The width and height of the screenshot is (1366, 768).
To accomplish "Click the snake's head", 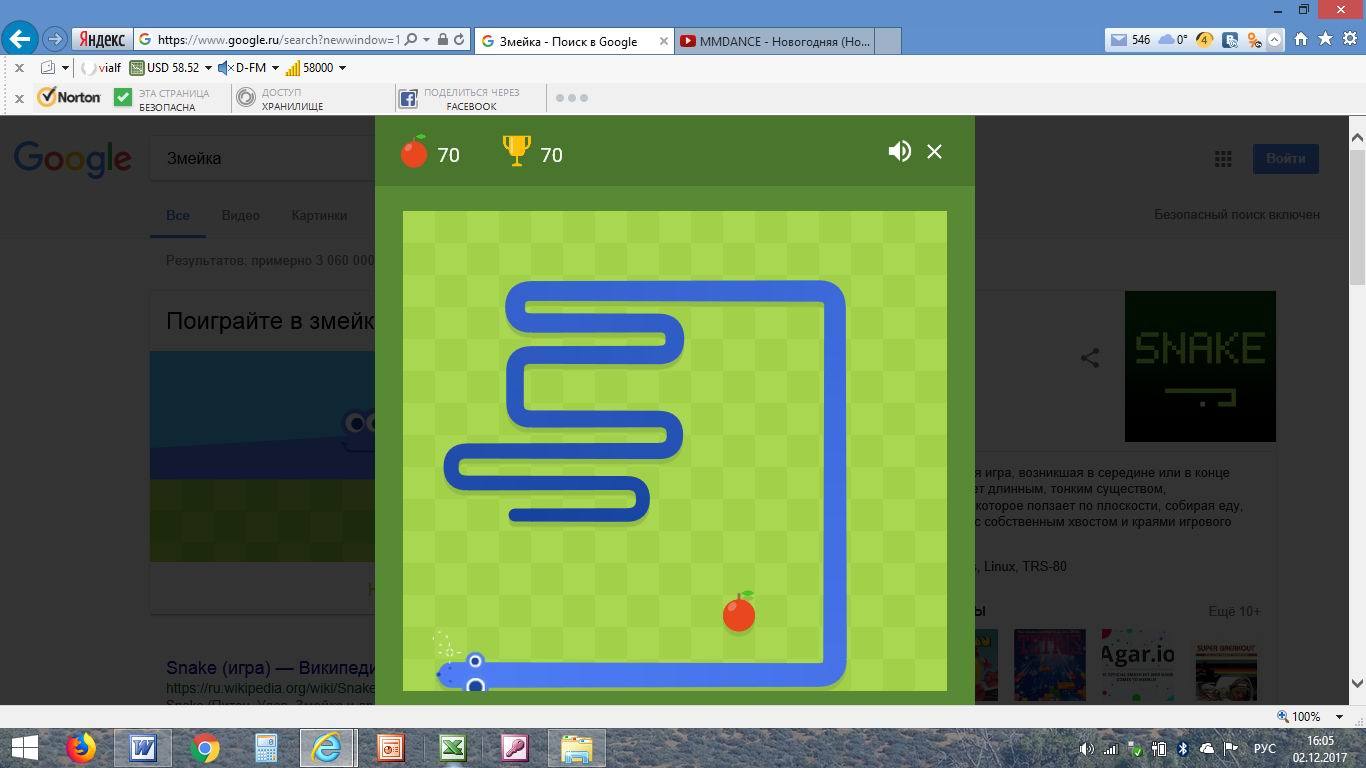I will click(x=461, y=674).
